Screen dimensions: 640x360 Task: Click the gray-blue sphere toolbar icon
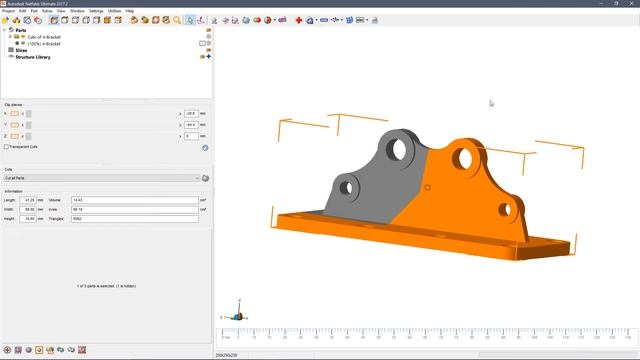coord(246,20)
